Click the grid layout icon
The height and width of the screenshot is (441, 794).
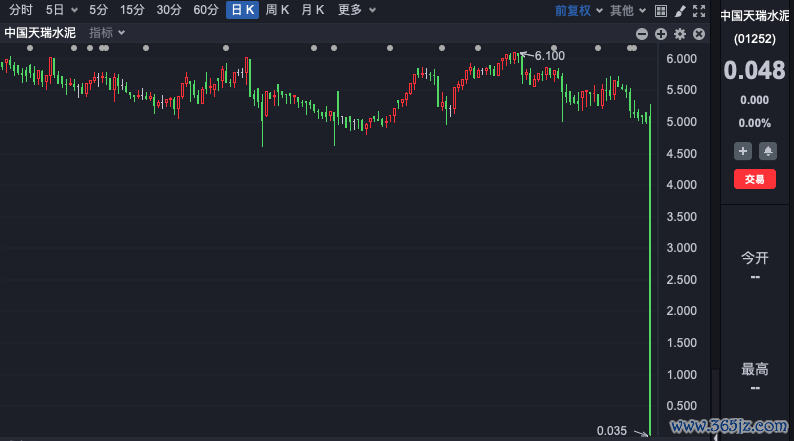661,11
